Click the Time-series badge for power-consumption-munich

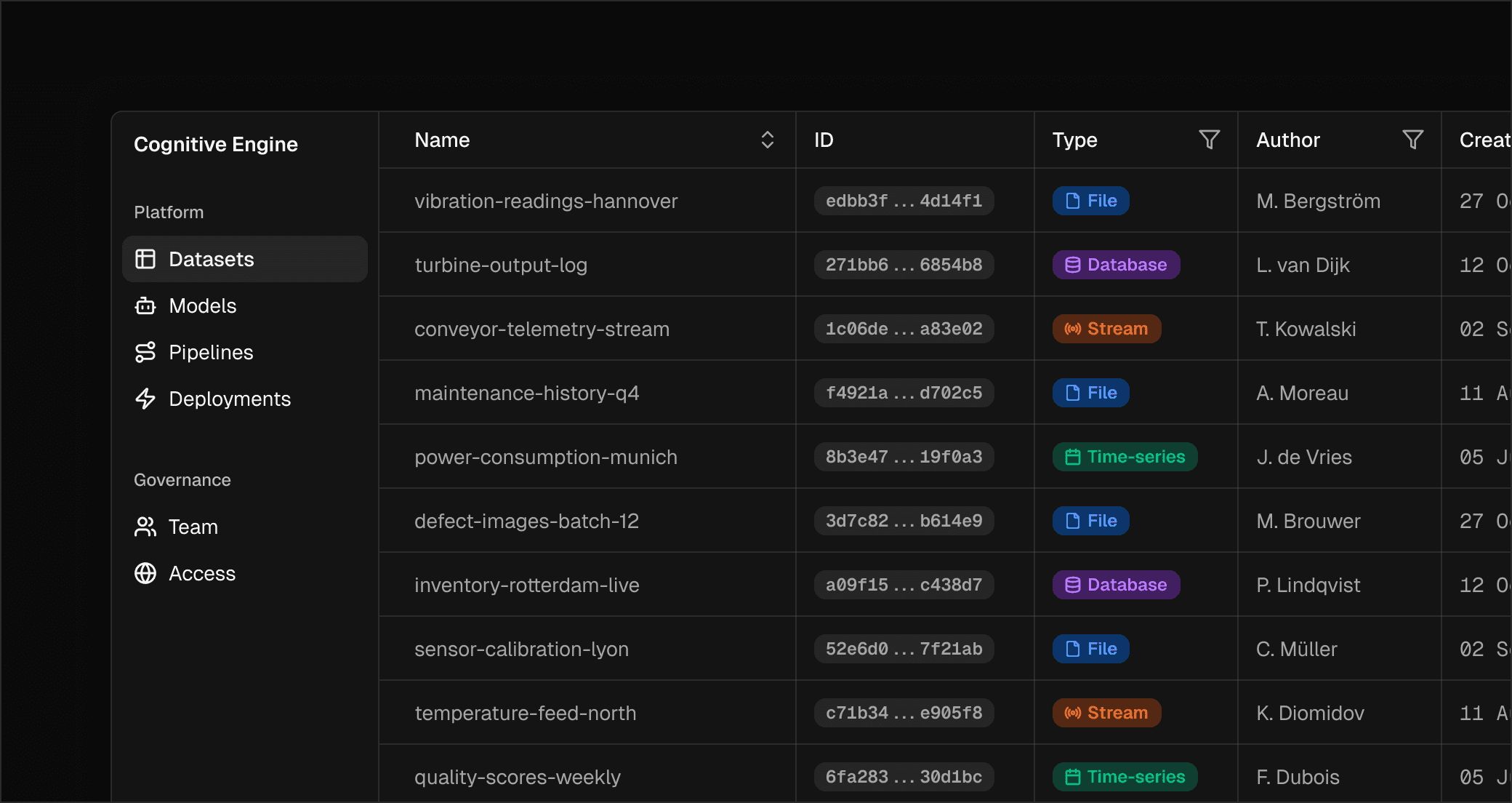point(1125,457)
